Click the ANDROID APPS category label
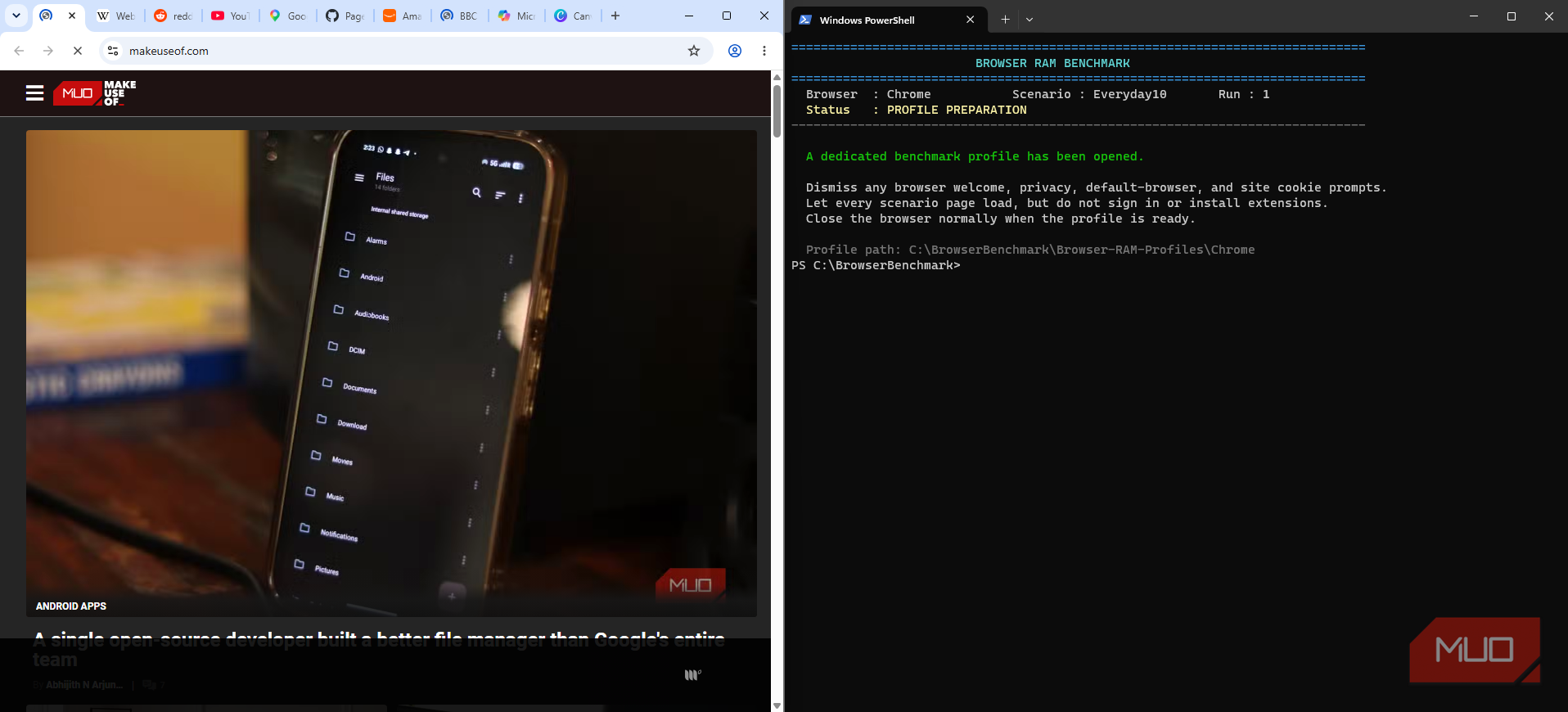 point(71,606)
